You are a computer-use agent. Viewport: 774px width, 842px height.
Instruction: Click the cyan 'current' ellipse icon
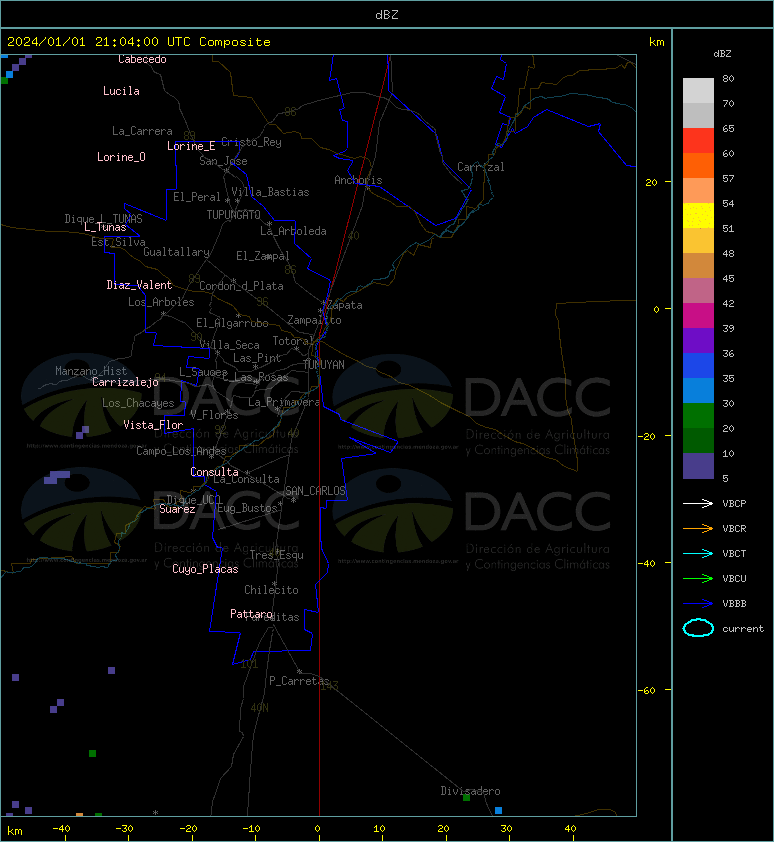(698, 628)
